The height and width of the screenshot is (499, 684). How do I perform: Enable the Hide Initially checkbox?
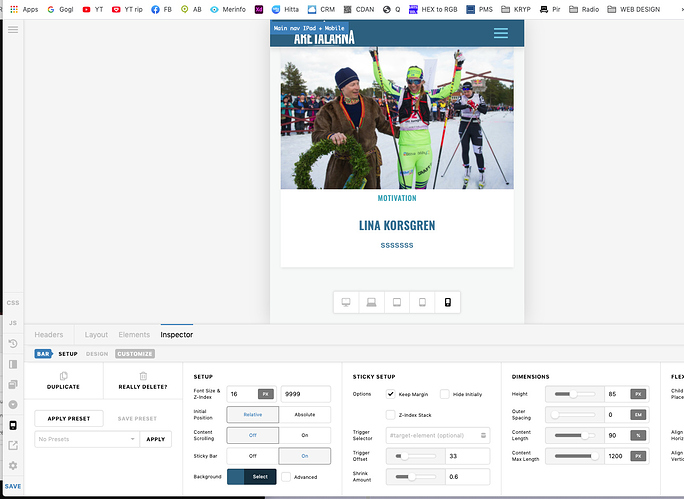click(x=445, y=394)
